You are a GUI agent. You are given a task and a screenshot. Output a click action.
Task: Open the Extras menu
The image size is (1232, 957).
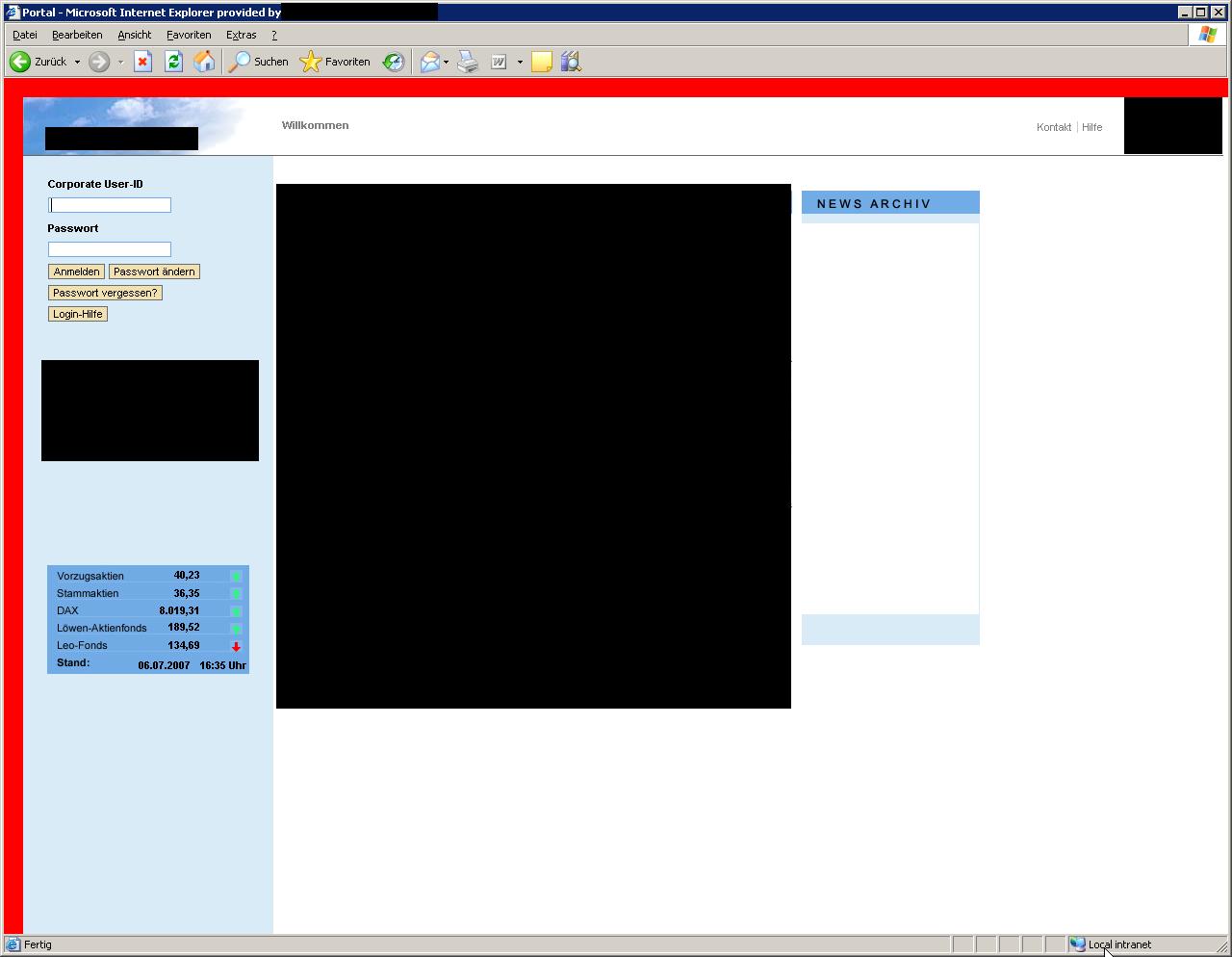(241, 35)
